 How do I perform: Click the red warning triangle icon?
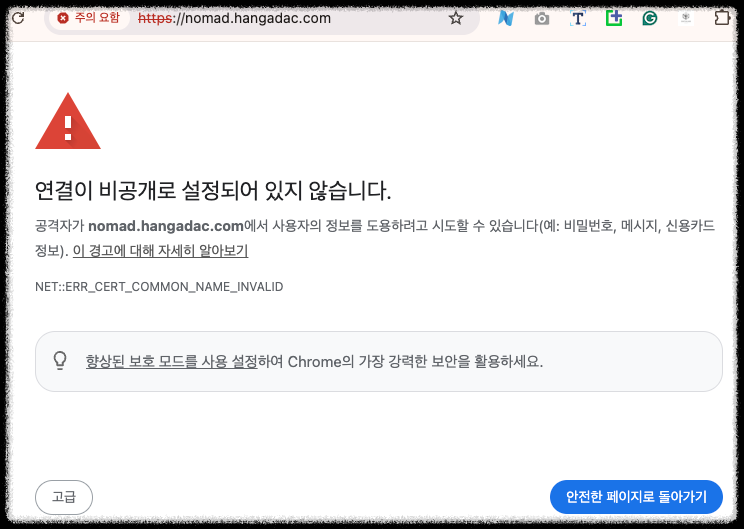pos(68,121)
